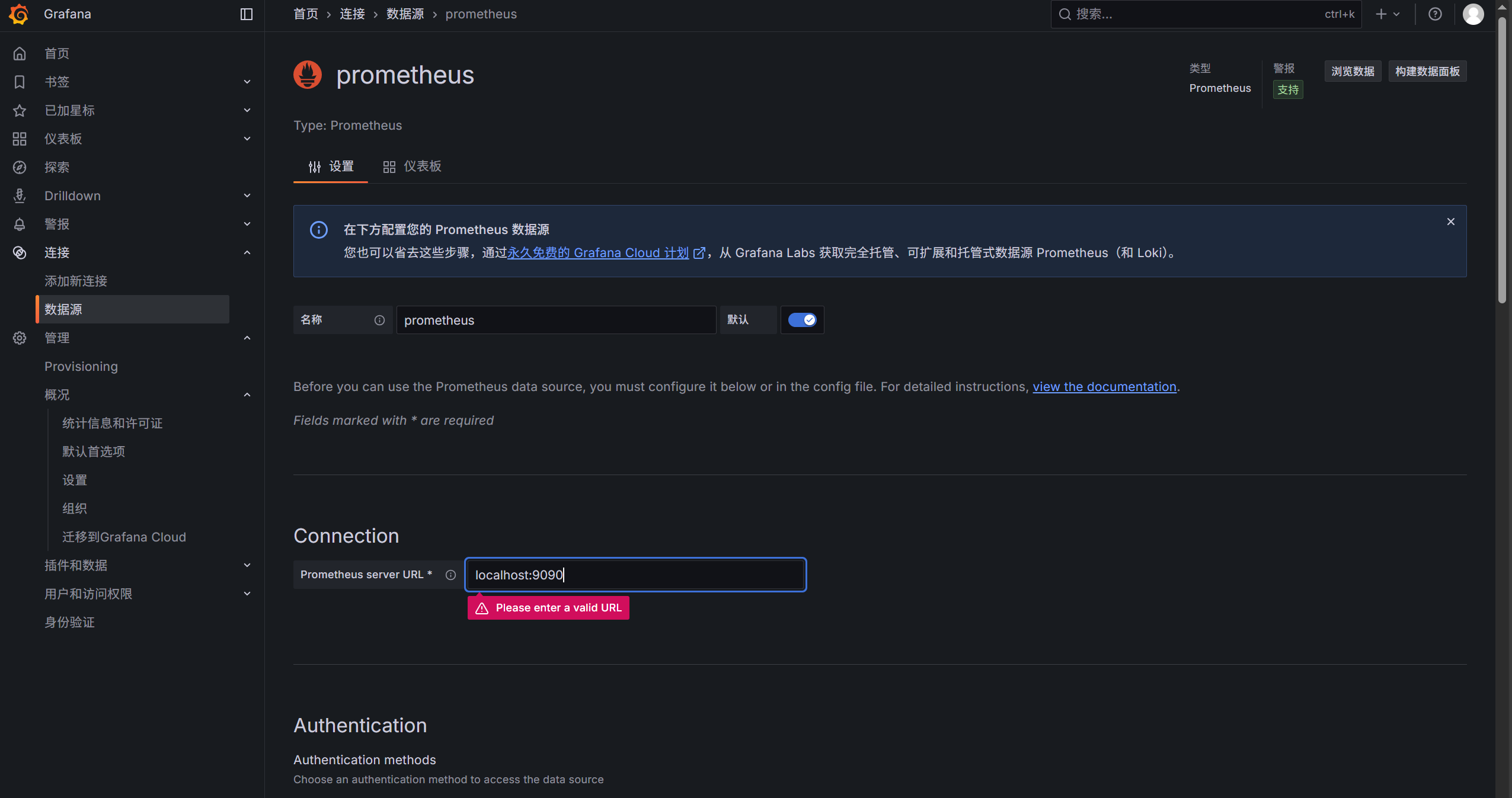Collapse the 连接 connections section
The image size is (1512, 798).
click(247, 252)
